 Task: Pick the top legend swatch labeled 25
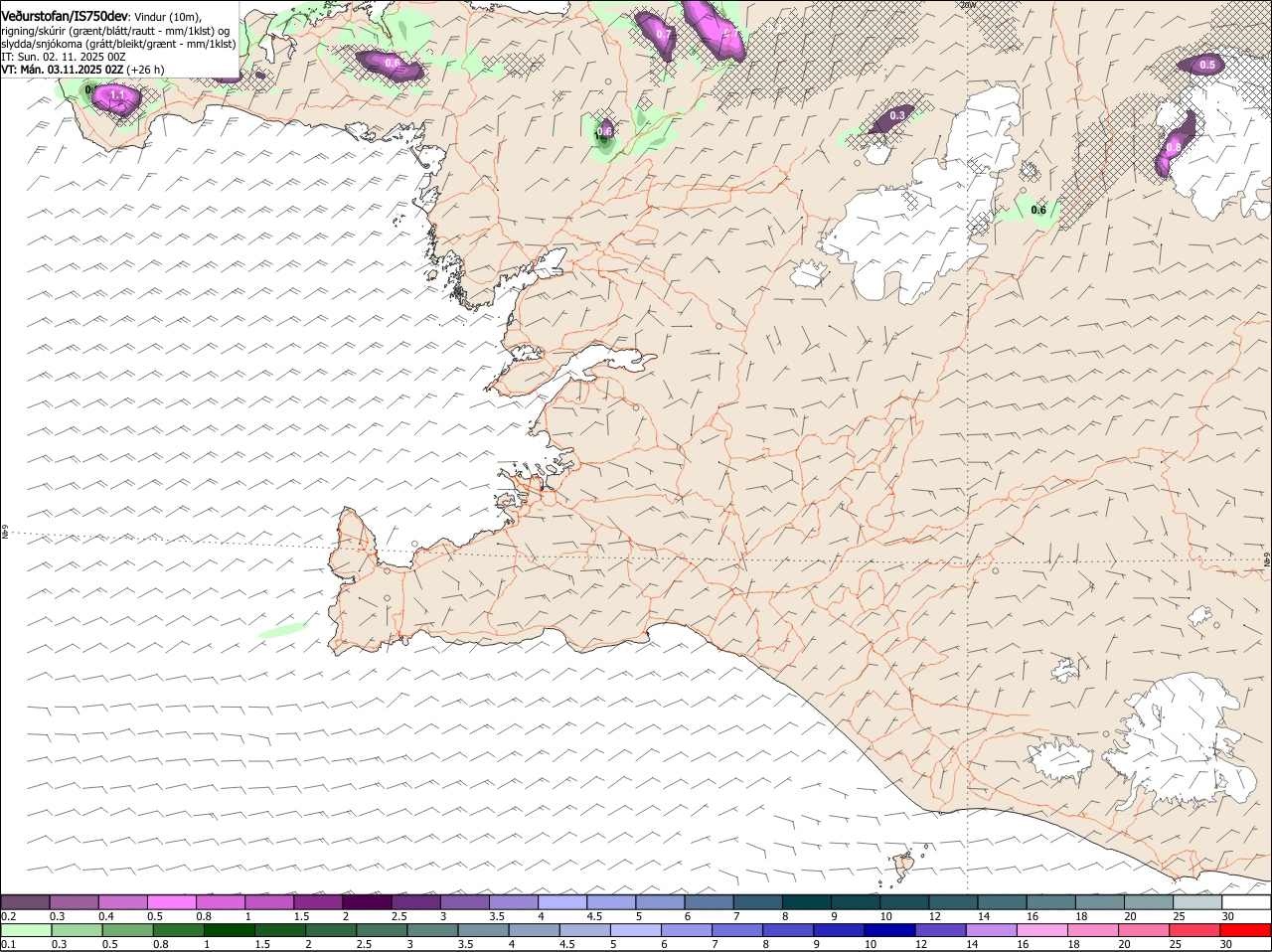[1197, 901]
